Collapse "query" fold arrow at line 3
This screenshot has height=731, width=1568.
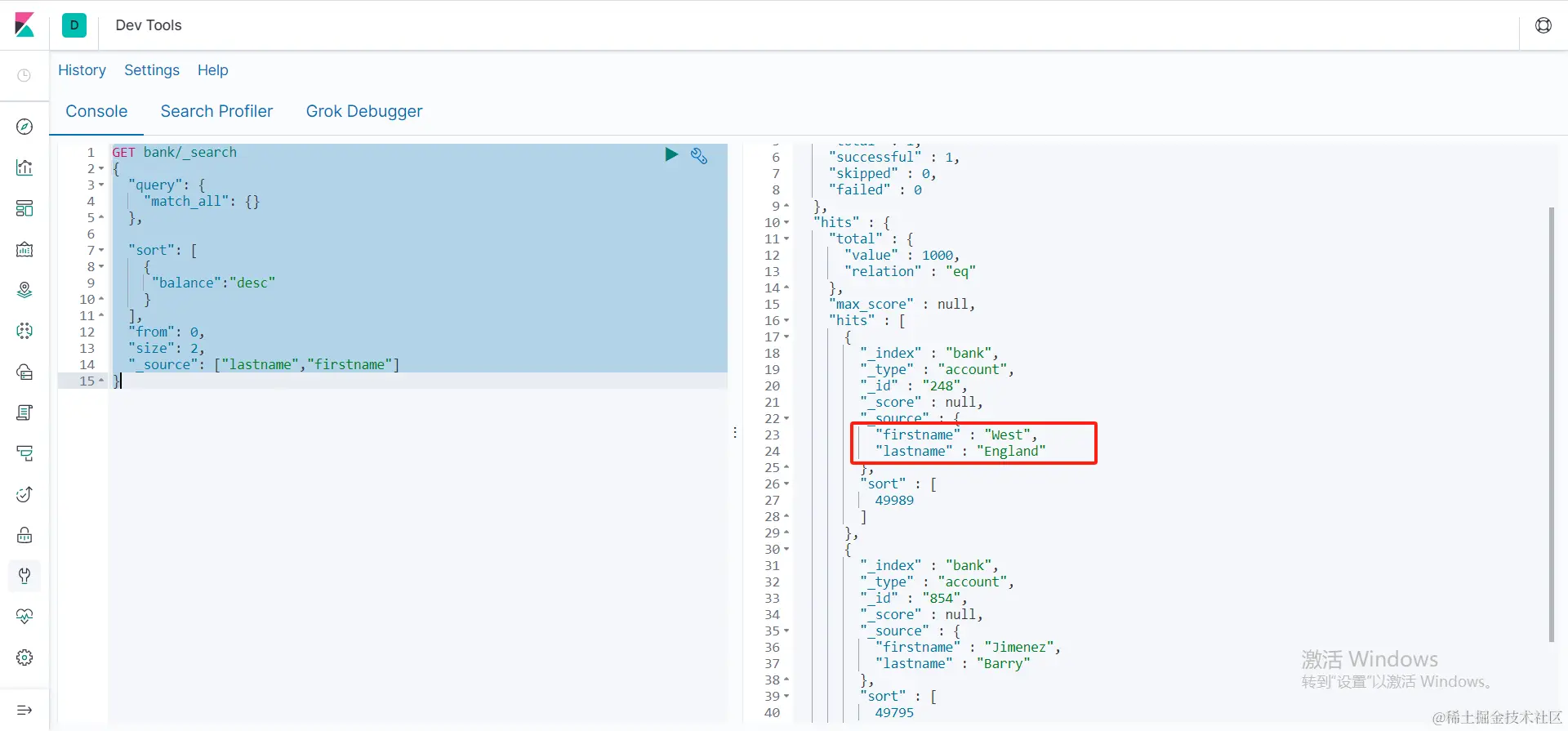[x=101, y=185]
